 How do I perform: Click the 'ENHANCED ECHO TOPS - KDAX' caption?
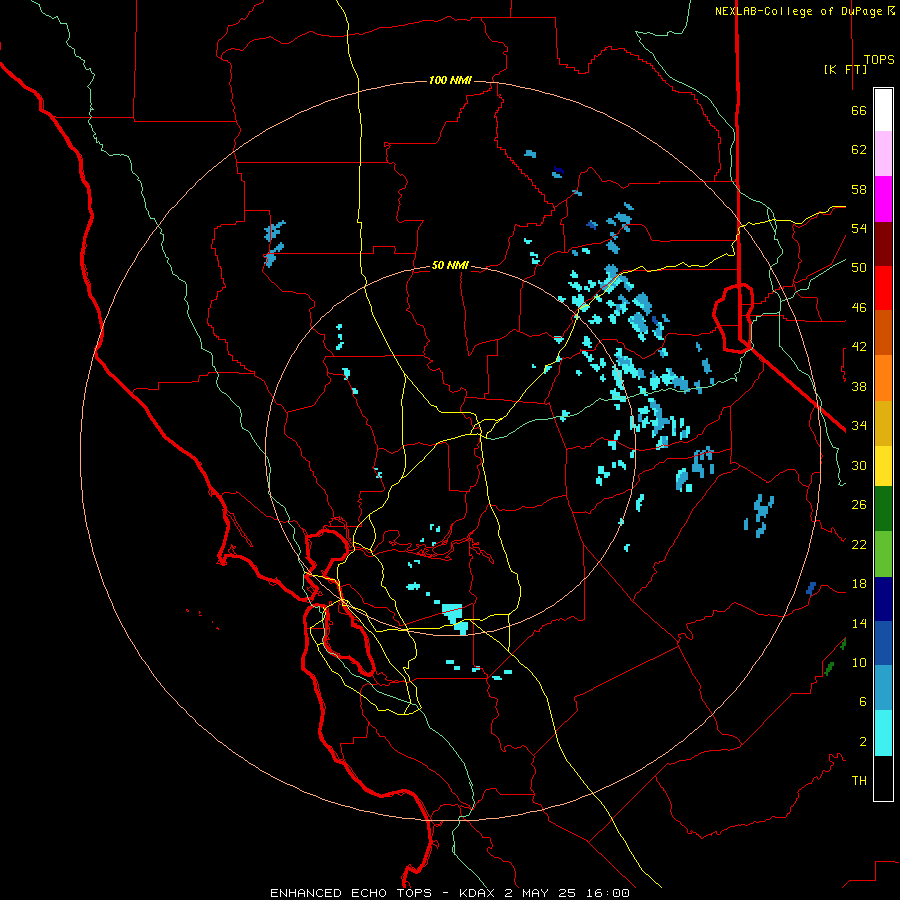click(385, 893)
